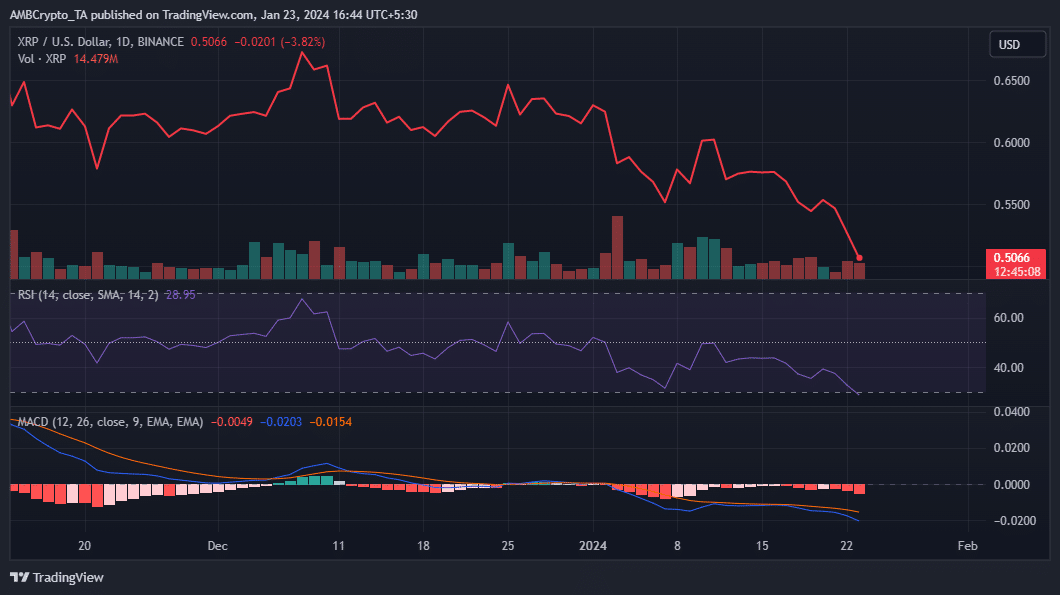Click the orange signal value -0.0154
The width and height of the screenshot is (1060, 595).
331,422
